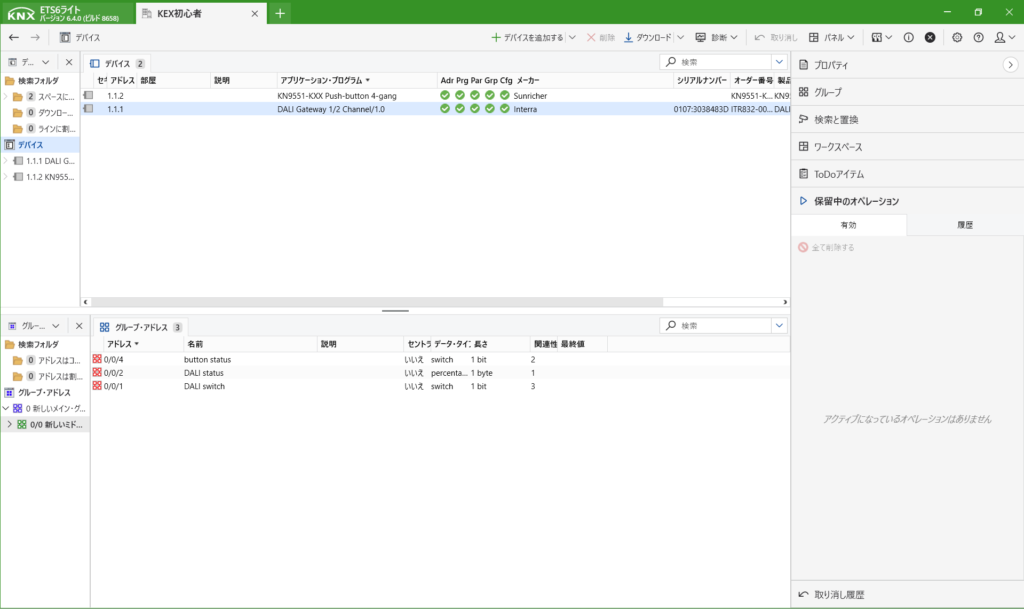Viewport: 1024px width, 609px height.
Task: Open the プロパティ (properties) side panel
Action: pos(831,64)
